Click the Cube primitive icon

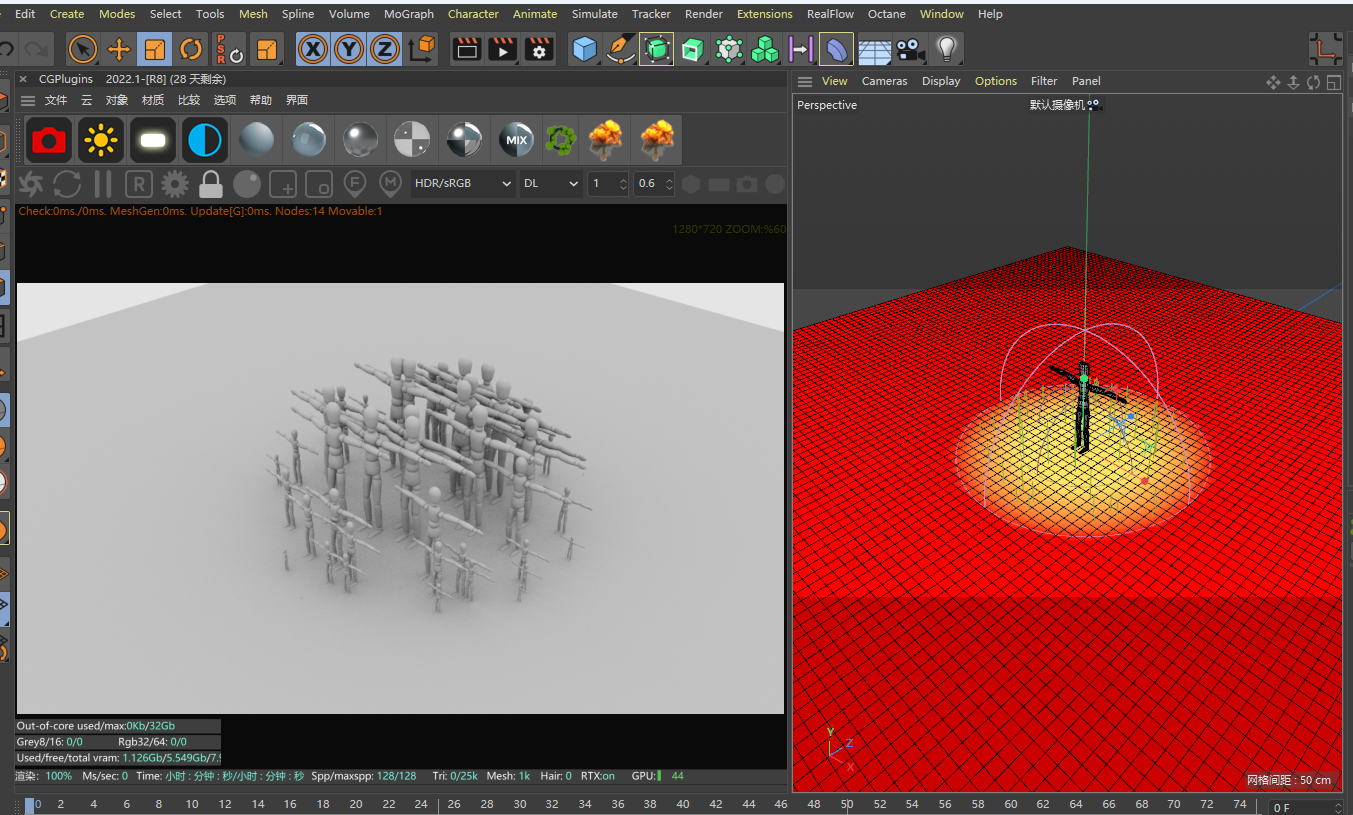585,49
